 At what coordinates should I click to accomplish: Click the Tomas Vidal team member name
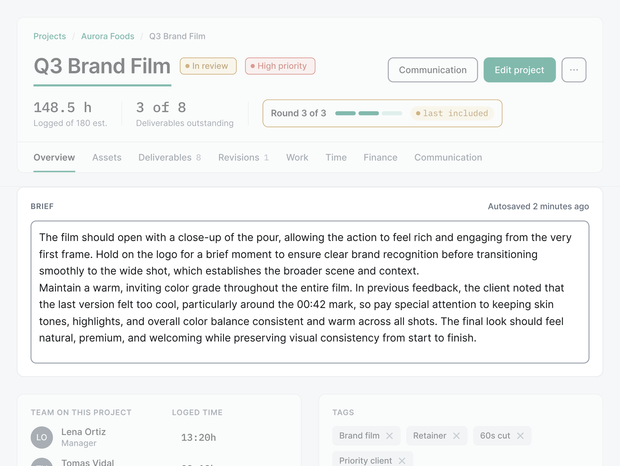(87, 462)
